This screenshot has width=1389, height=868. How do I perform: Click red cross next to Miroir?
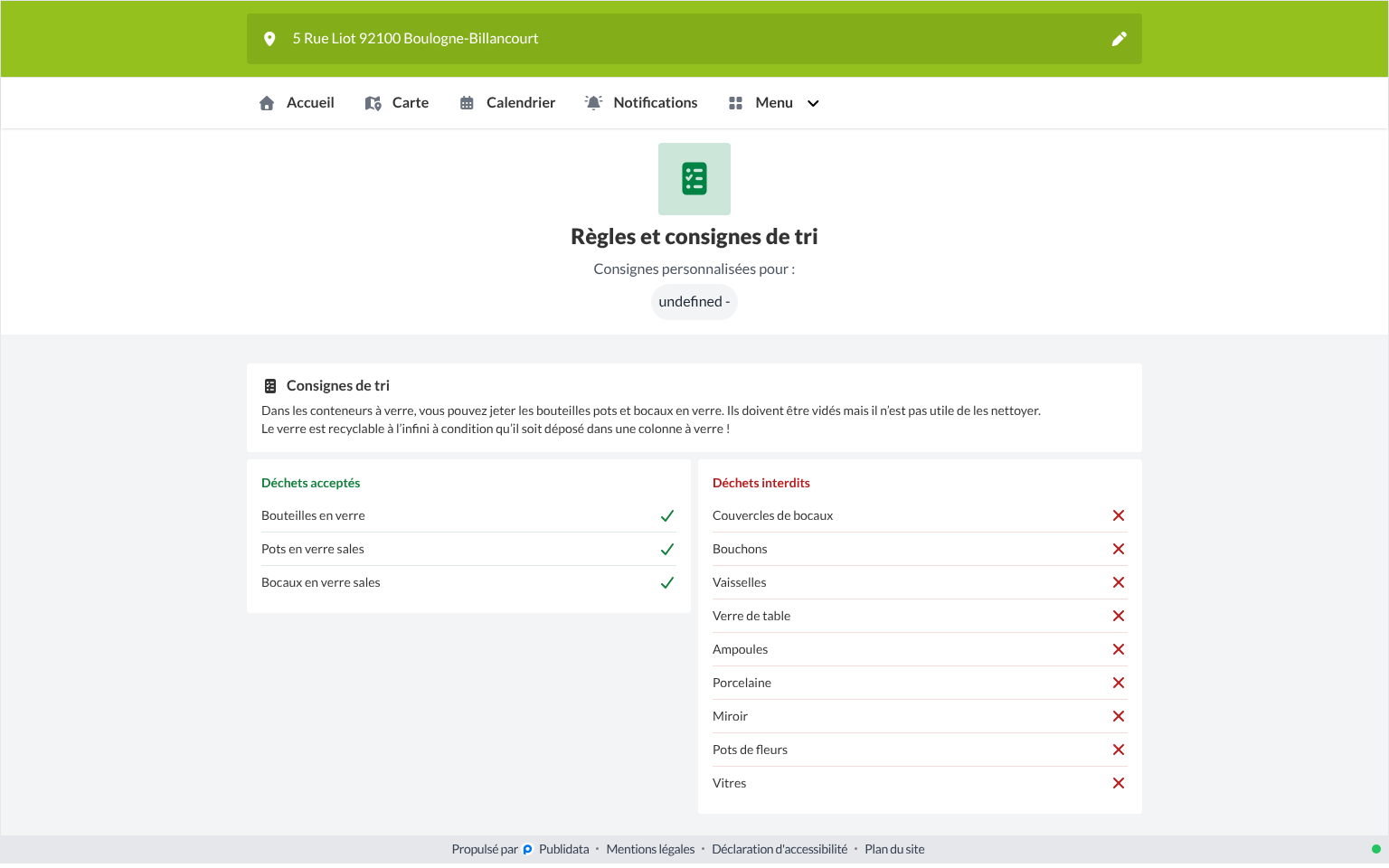(1119, 716)
